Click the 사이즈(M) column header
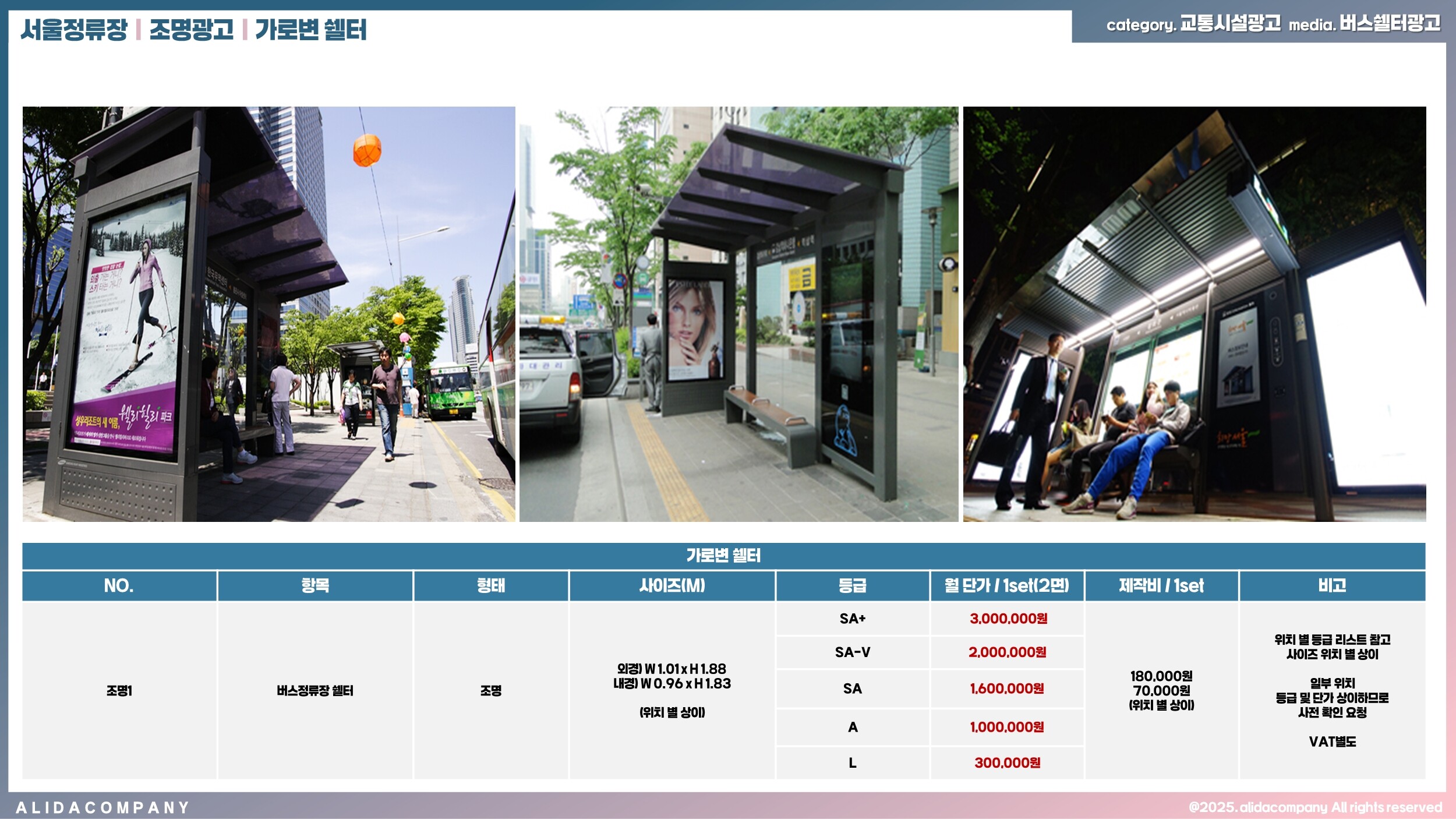The image size is (1456, 819). tap(672, 585)
